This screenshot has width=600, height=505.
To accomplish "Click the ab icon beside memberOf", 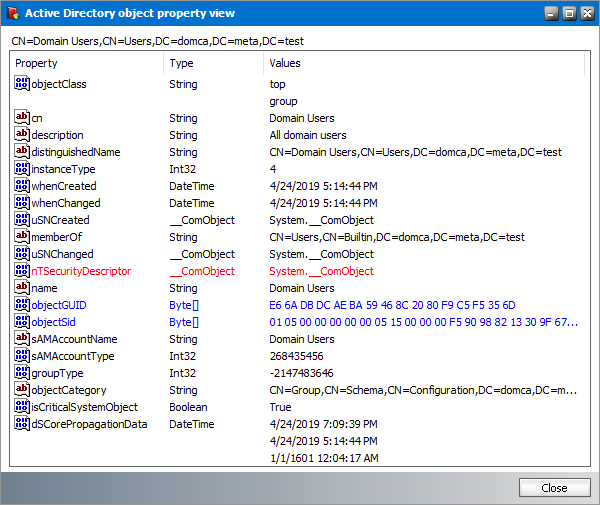I will (x=22, y=236).
